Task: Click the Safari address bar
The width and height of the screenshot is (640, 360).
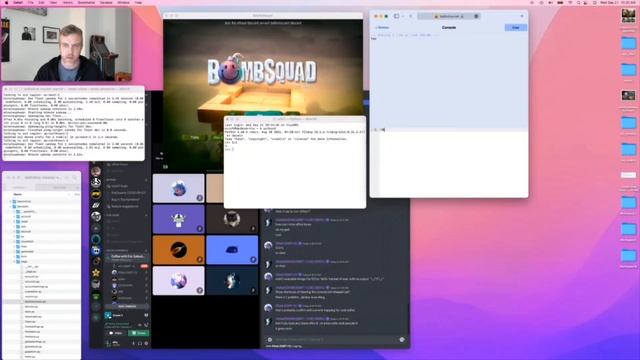Action: coord(449,16)
